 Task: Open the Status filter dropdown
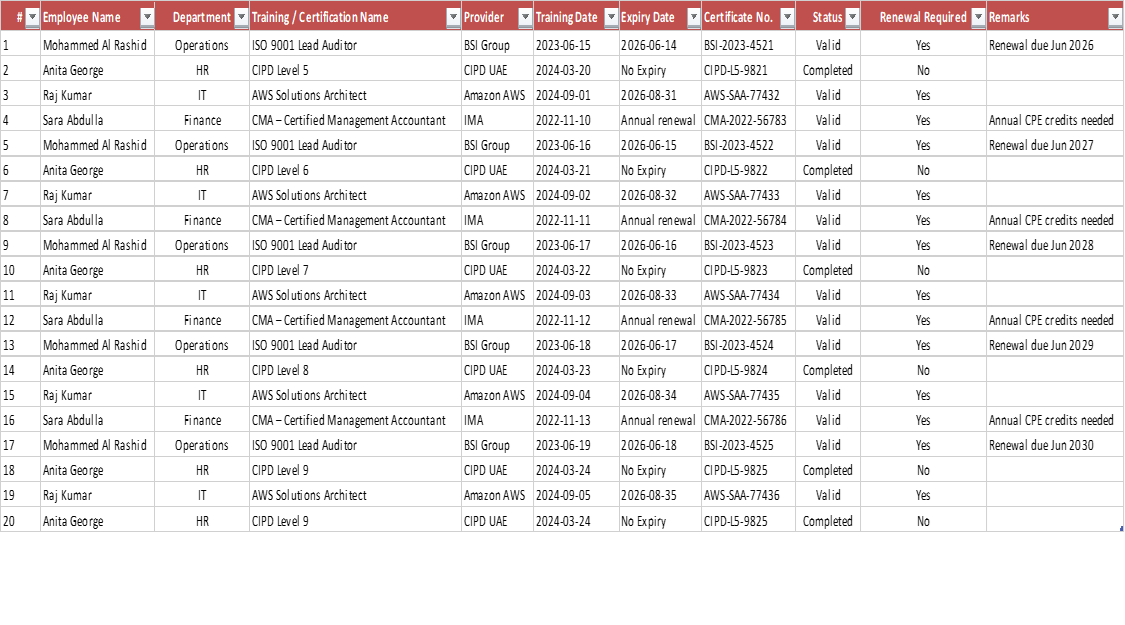852,17
